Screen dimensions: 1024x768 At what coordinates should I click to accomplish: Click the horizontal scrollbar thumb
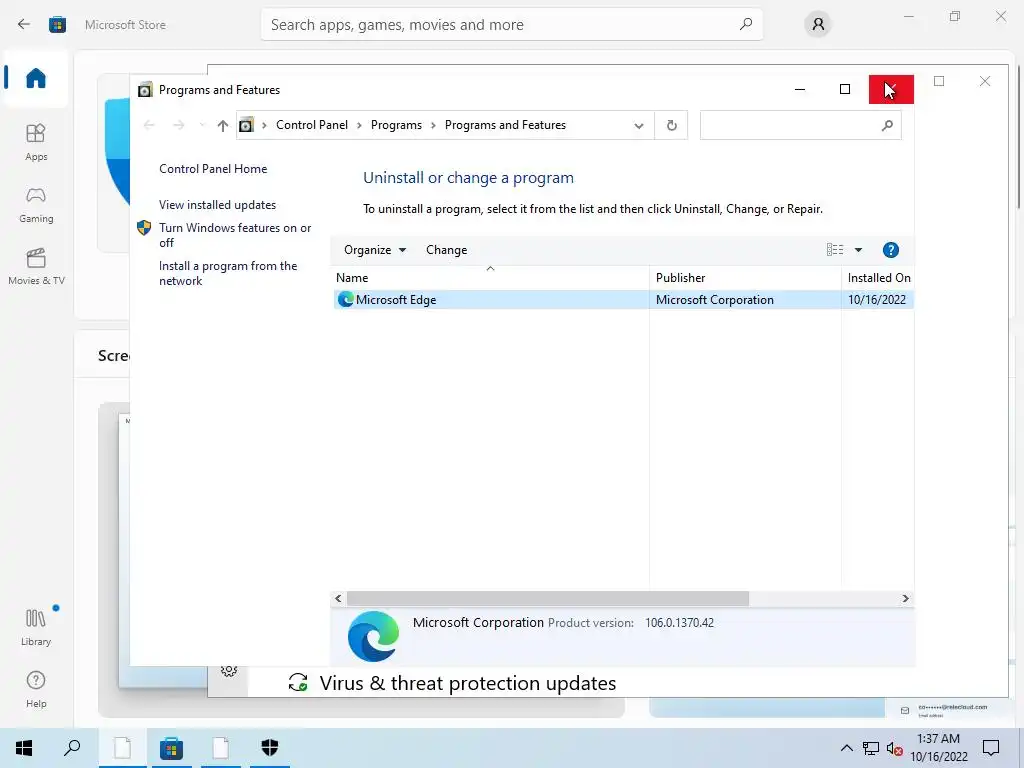547,598
